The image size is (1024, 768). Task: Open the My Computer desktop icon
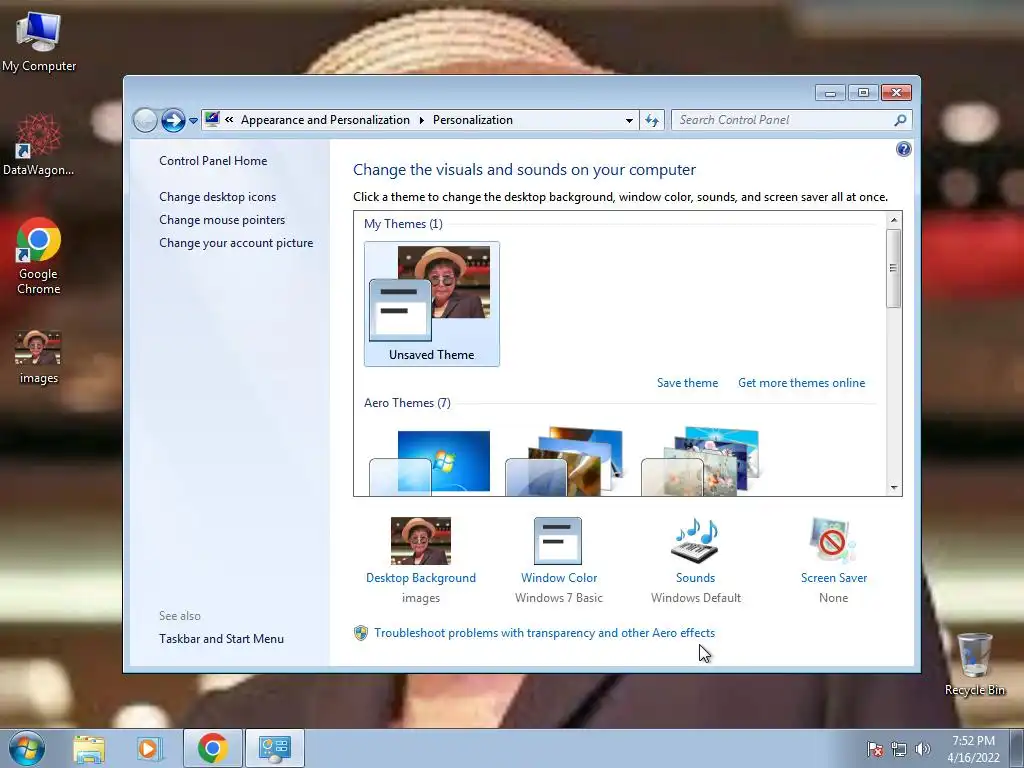(39, 42)
